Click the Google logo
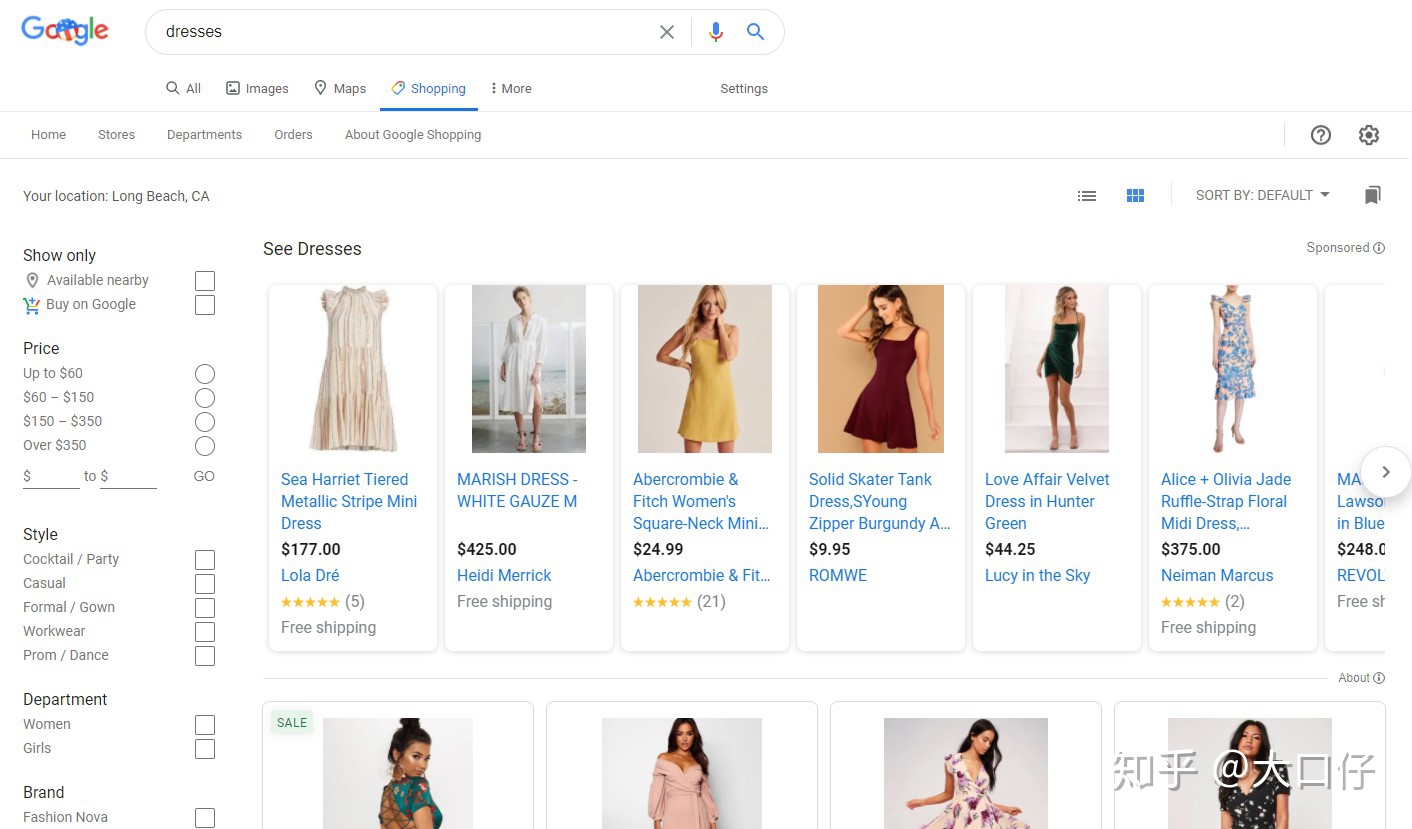The image size is (1412, 829). [x=65, y=31]
